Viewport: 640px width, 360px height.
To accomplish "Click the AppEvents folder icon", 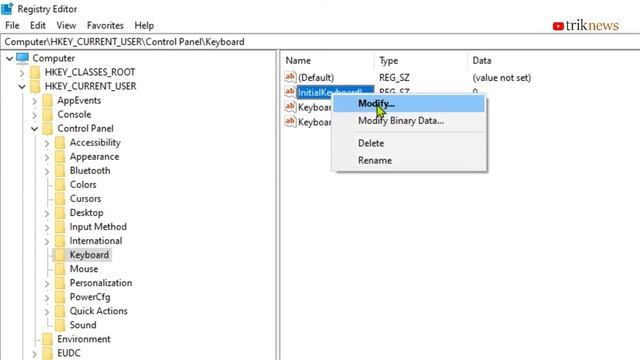I will click(48, 100).
